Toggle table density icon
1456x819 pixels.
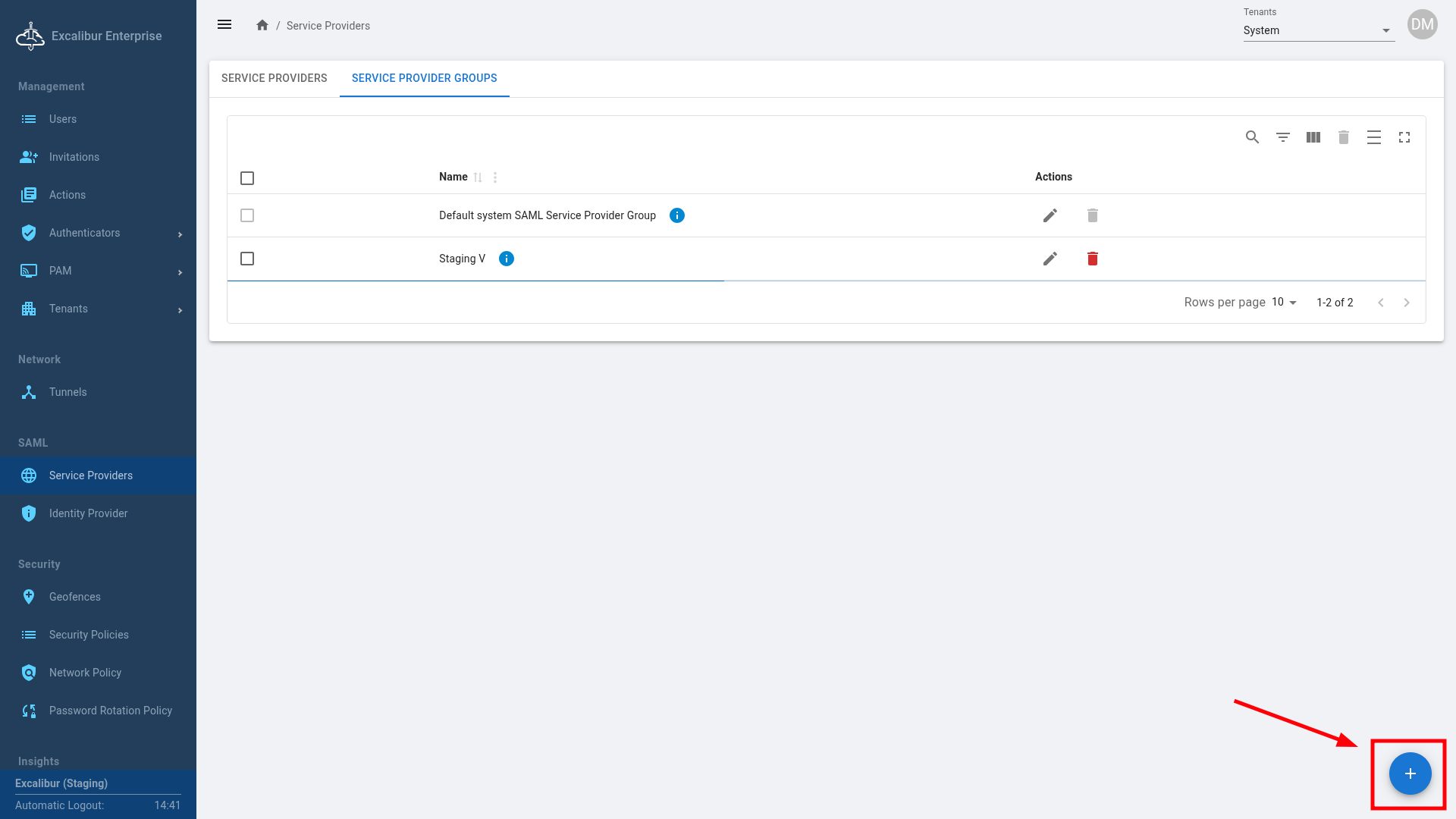pos(1373,137)
